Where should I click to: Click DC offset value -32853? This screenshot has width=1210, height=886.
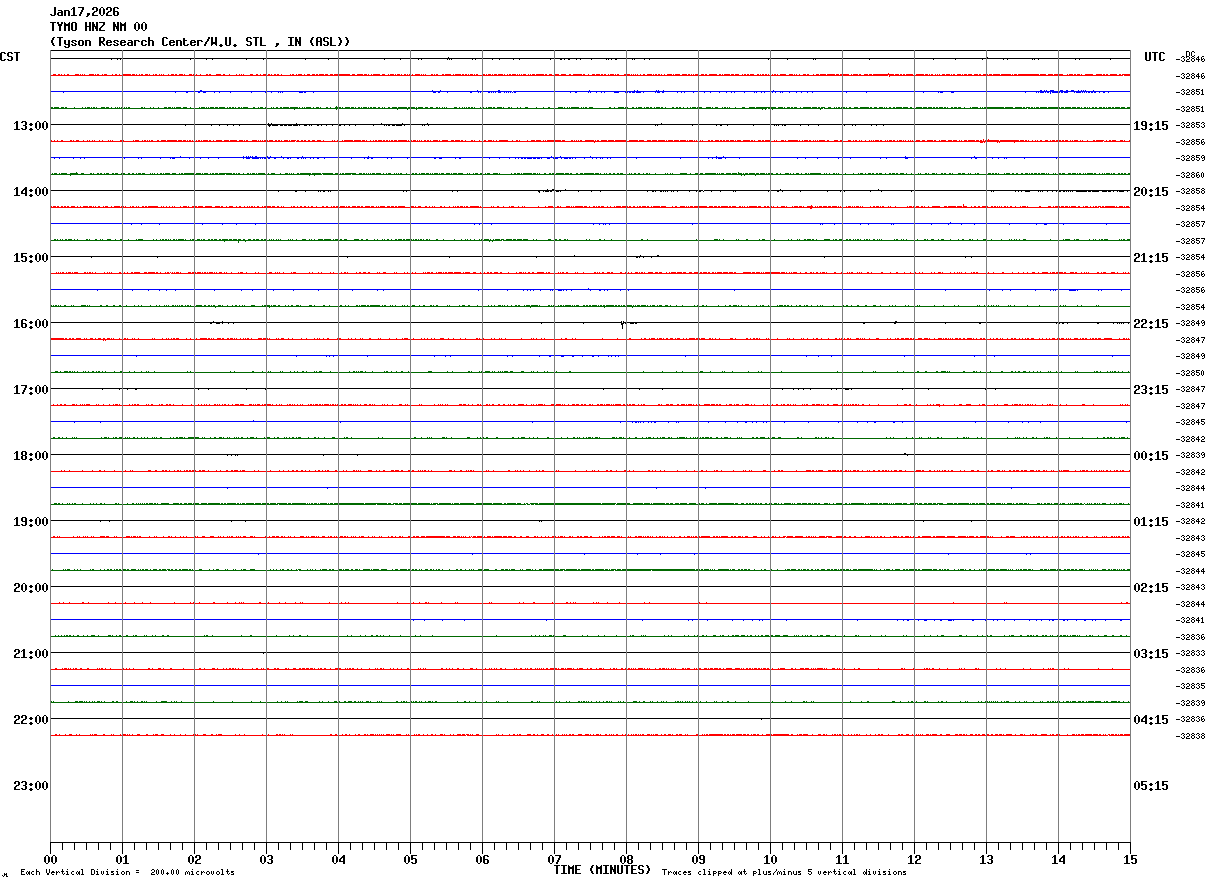click(1190, 125)
